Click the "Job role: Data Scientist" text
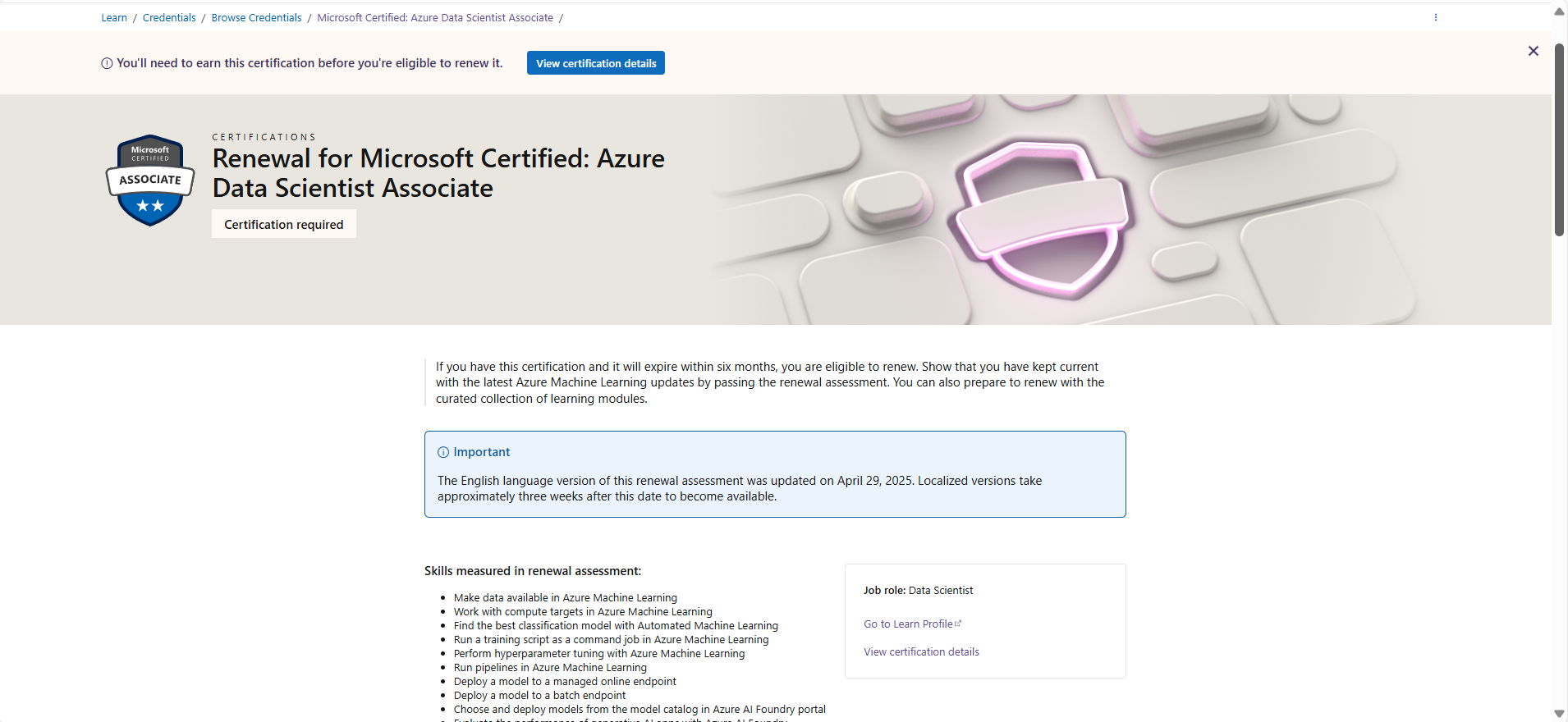The image size is (1568, 722). tap(918, 590)
